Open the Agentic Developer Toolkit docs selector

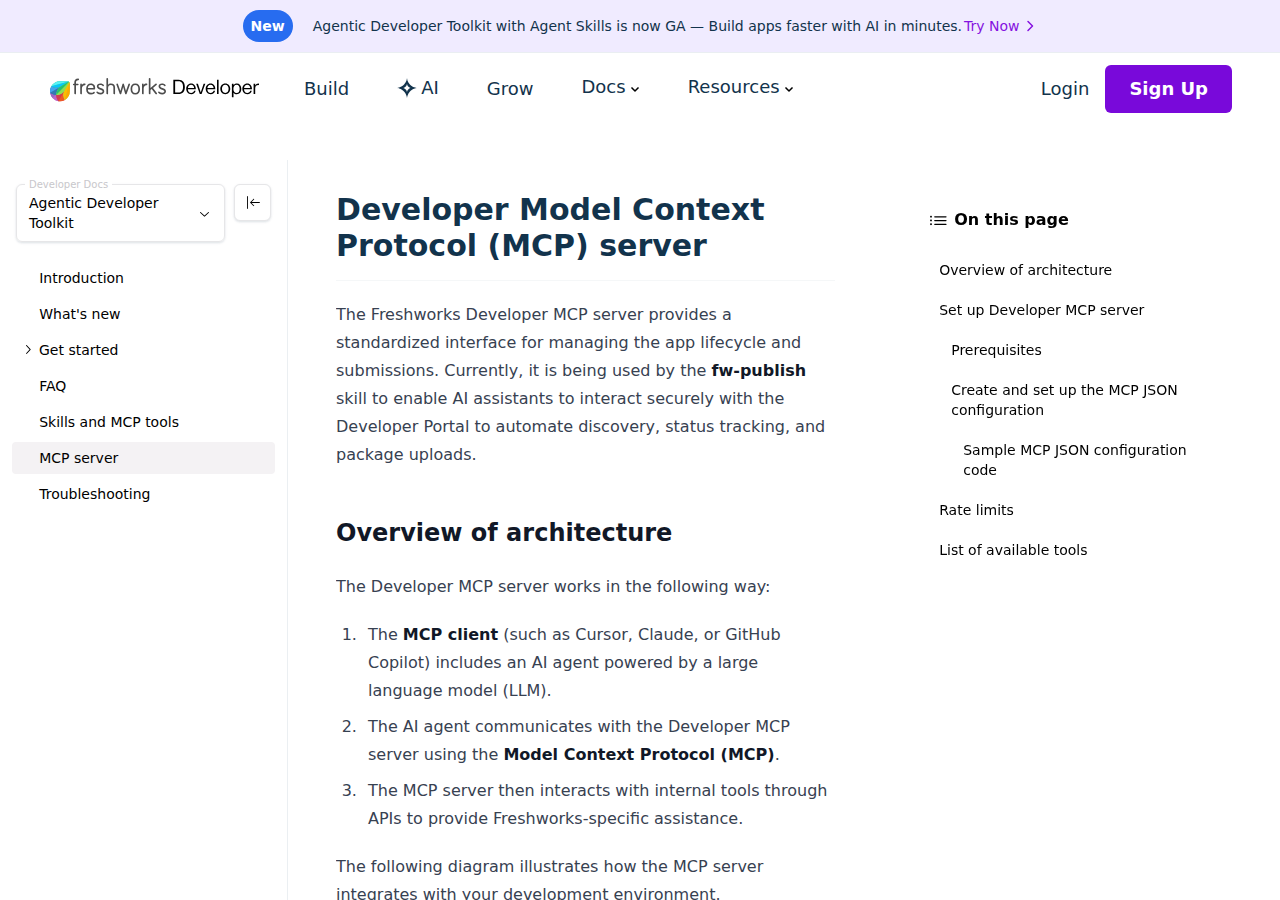pos(120,213)
